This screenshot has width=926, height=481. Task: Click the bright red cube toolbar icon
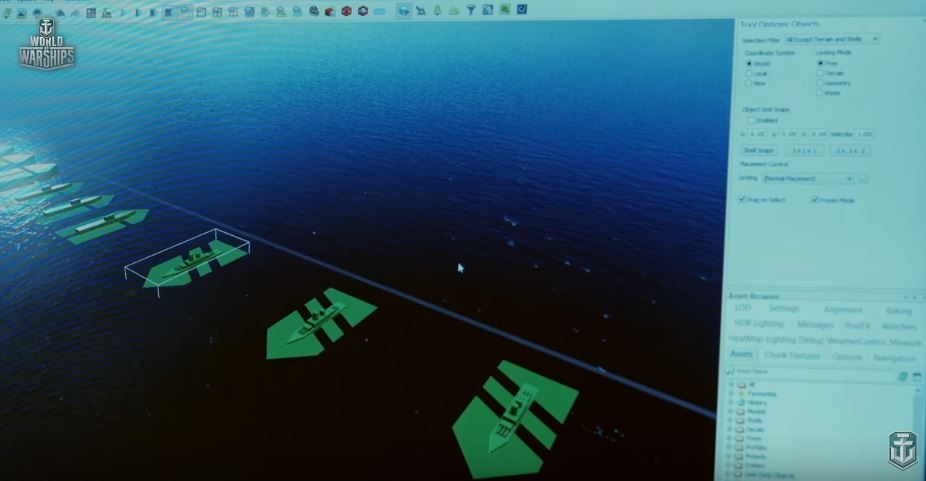pyautogui.click(x=330, y=11)
